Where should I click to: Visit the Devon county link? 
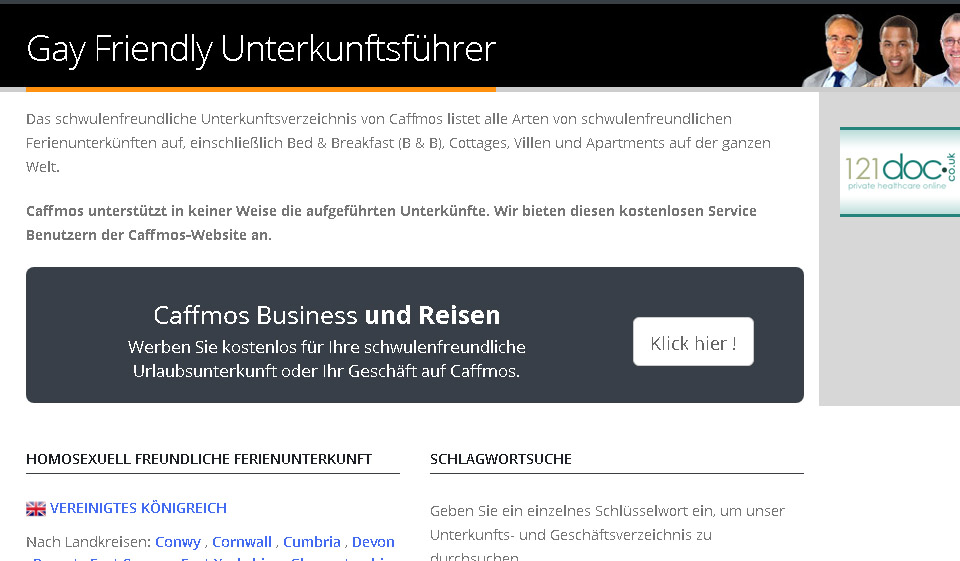click(373, 542)
